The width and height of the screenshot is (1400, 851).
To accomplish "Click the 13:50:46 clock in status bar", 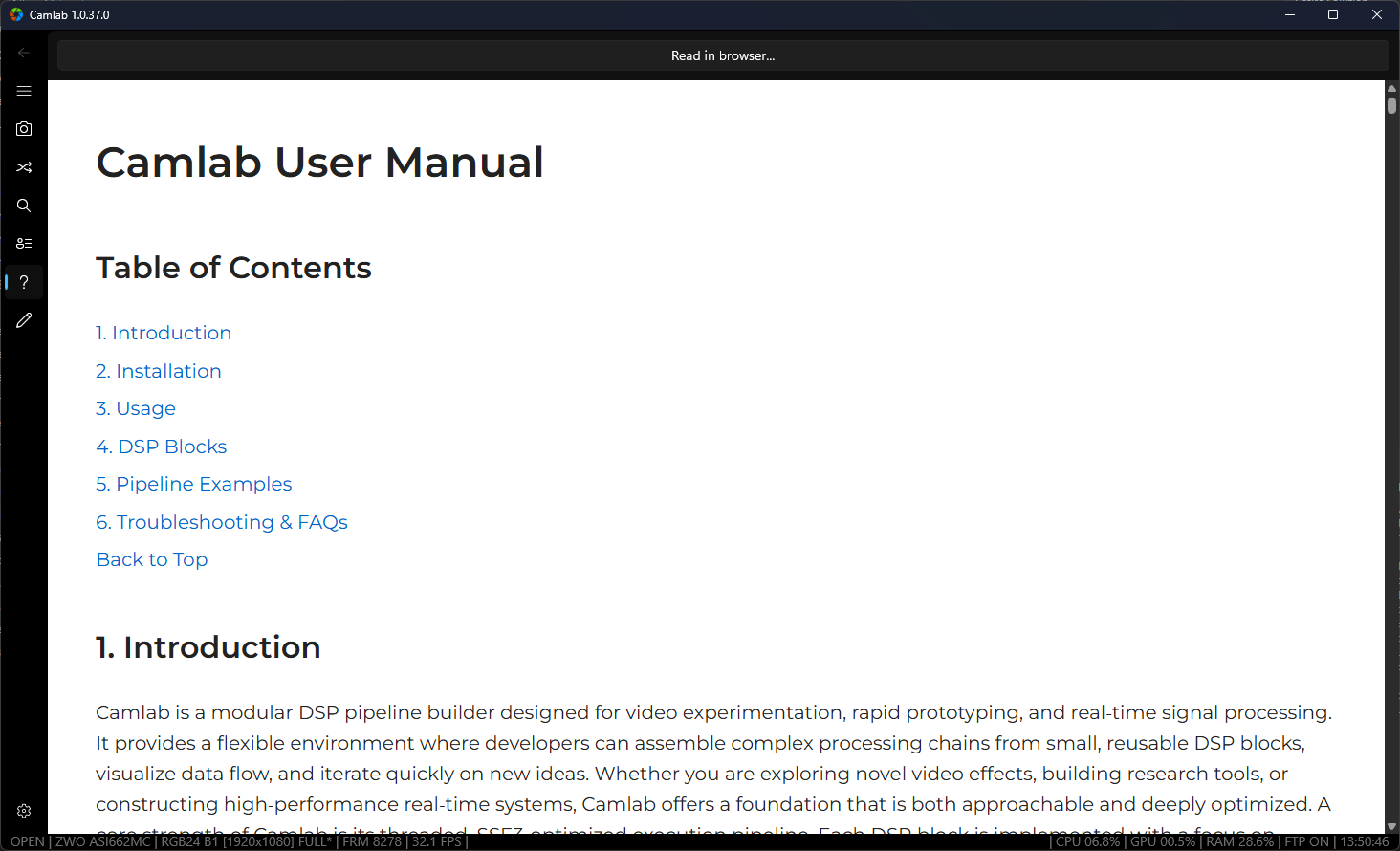I will (1365, 841).
